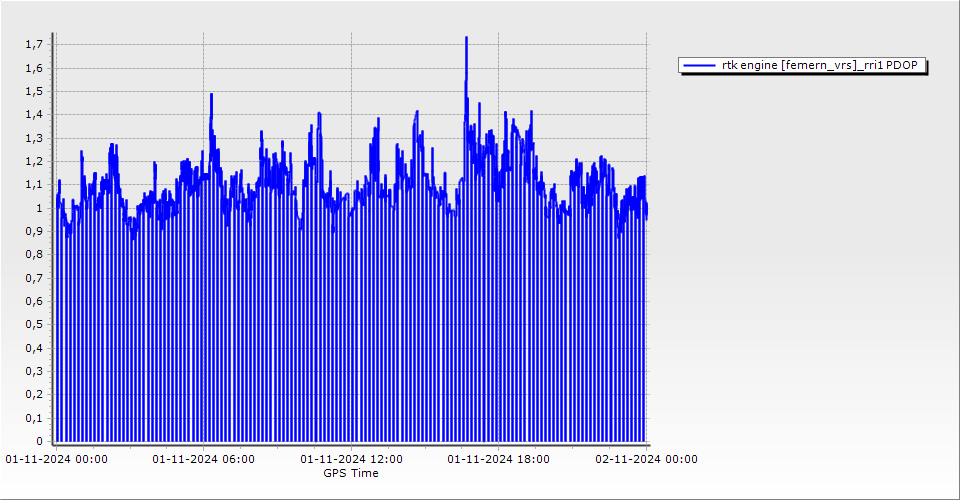This screenshot has height=500, width=960.
Task: Click the blue line sample in legend
Action: [x=699, y=65]
